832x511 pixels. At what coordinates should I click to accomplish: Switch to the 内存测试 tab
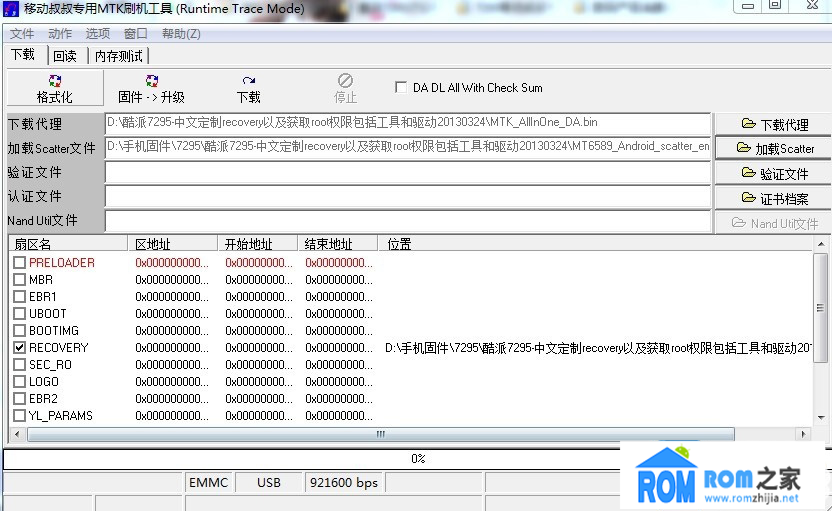[x=119, y=56]
